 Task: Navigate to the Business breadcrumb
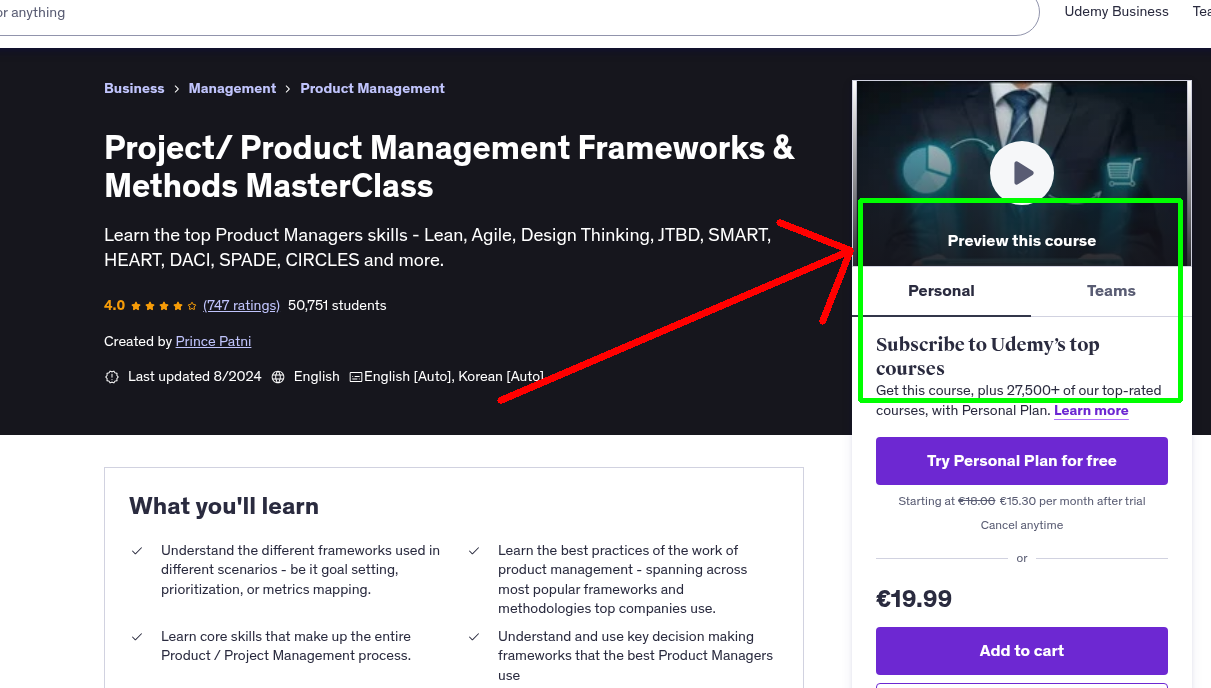134,88
